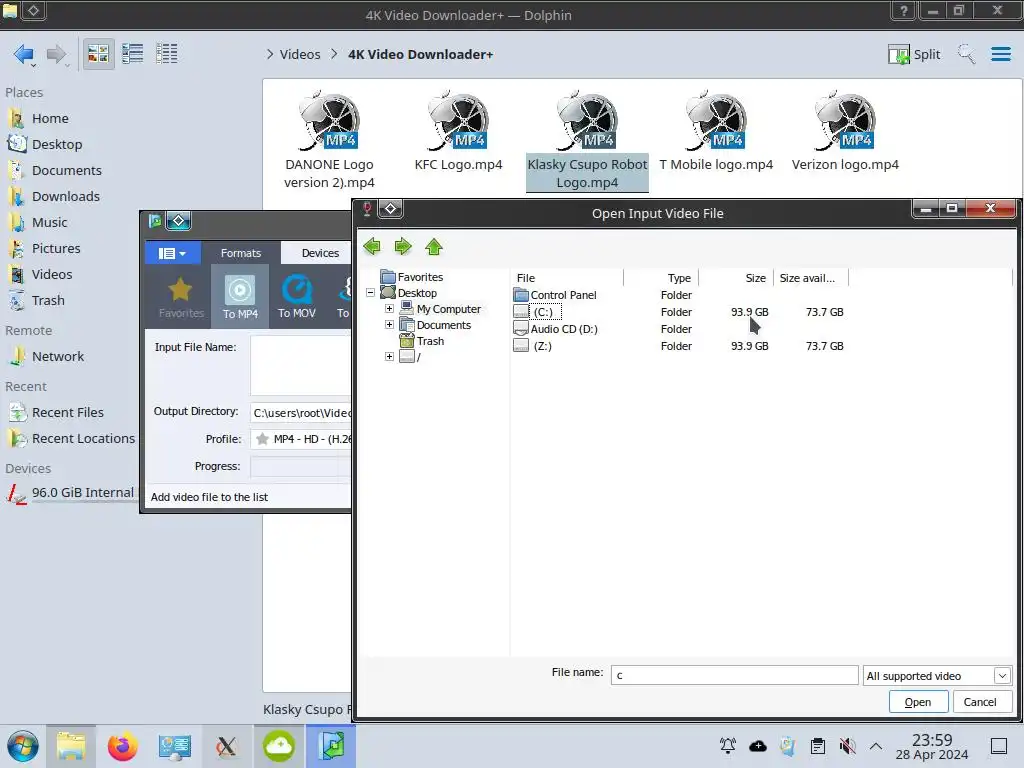Switch Dolphin to compact view mode

pyautogui.click(x=133, y=54)
